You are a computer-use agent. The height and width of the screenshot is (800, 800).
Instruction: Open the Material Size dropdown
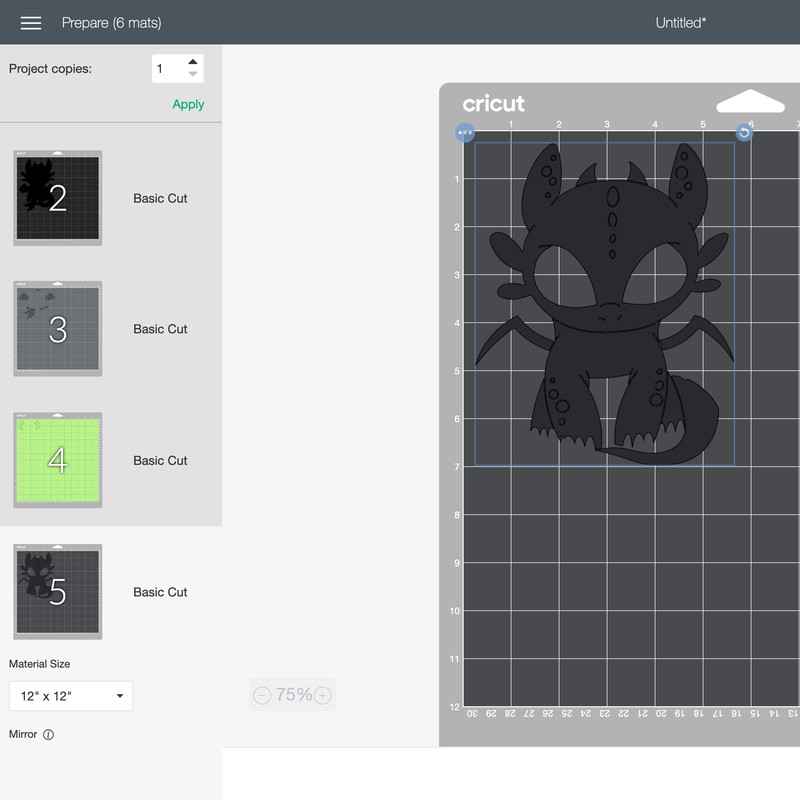coord(70,696)
